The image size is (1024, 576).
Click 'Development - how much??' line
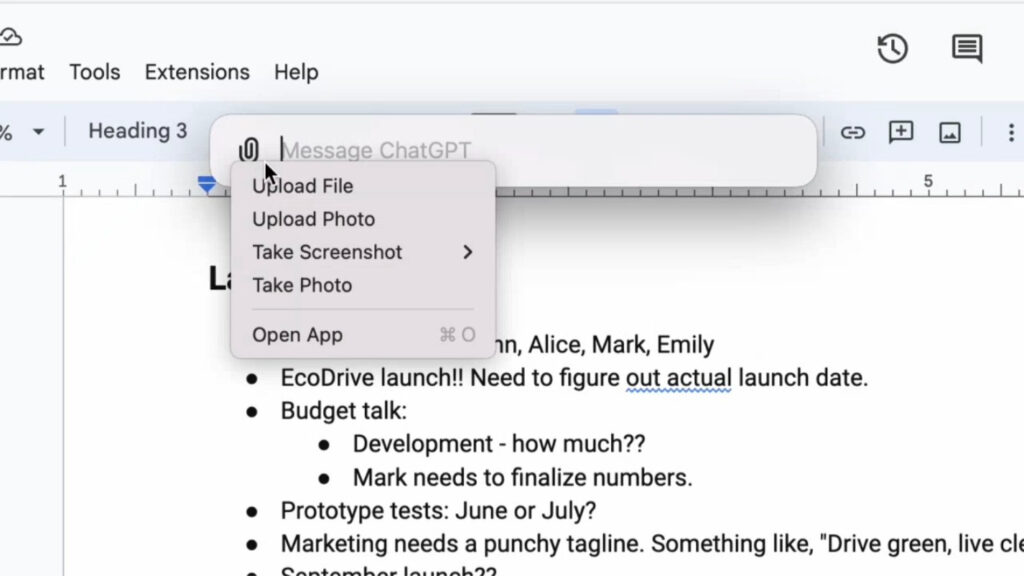tap(499, 444)
